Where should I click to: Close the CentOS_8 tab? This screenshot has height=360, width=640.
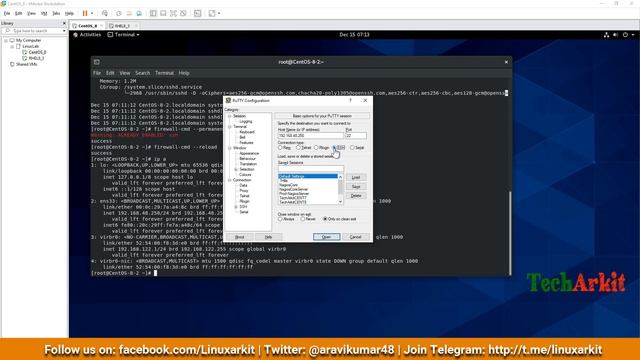point(102,26)
